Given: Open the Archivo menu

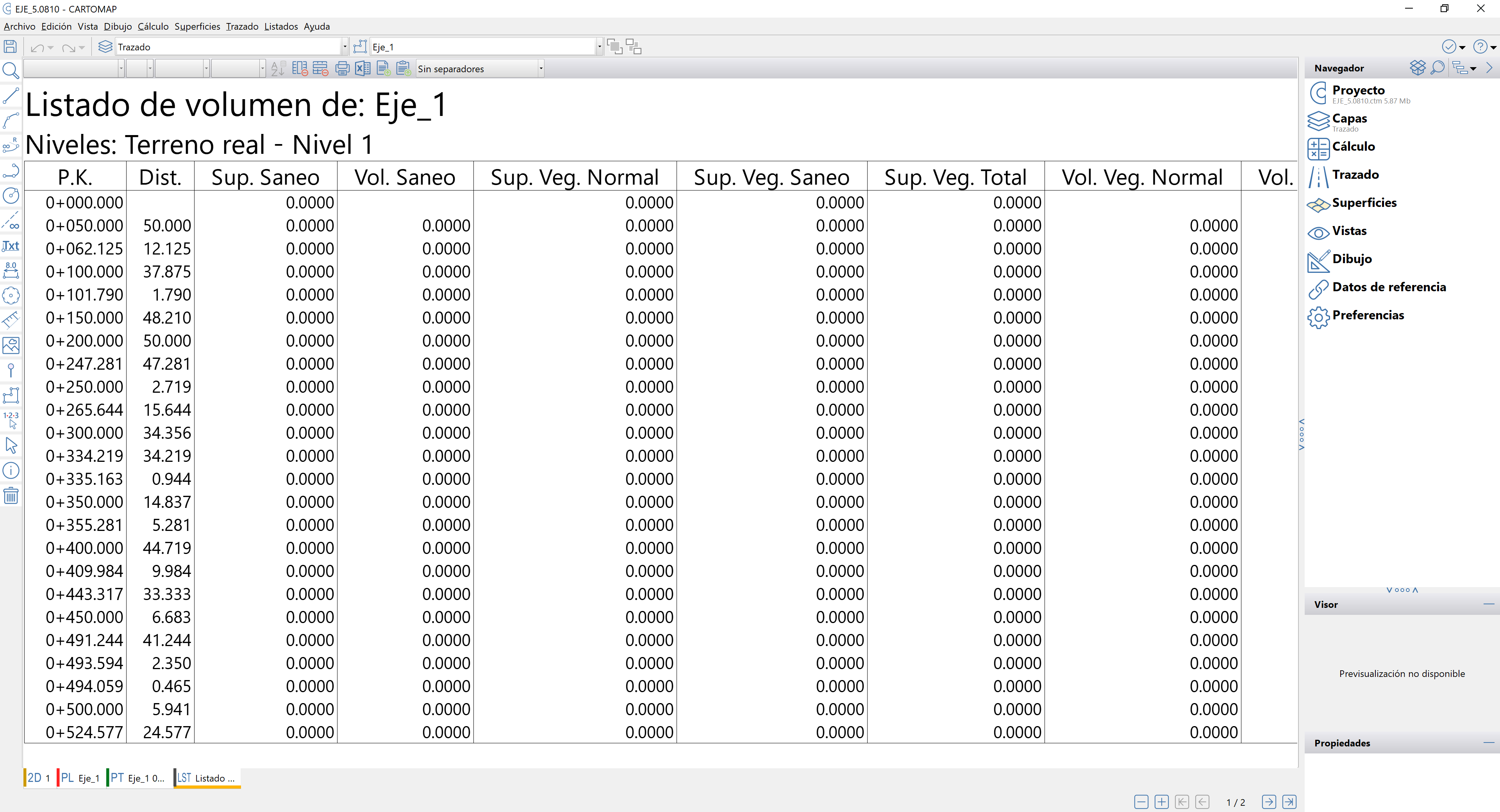Looking at the screenshot, I should click(x=19, y=26).
